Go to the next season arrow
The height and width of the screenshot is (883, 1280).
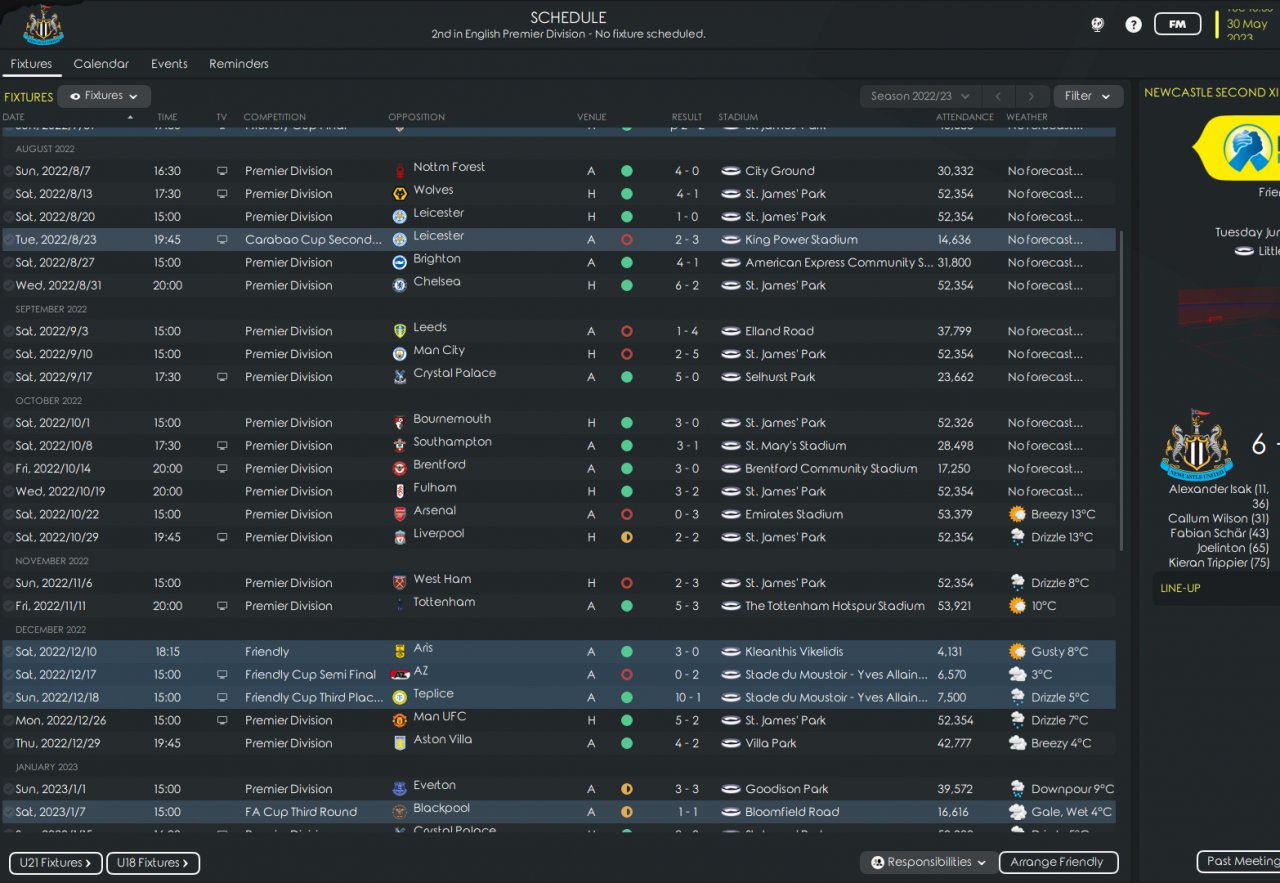pyautogui.click(x=1031, y=96)
